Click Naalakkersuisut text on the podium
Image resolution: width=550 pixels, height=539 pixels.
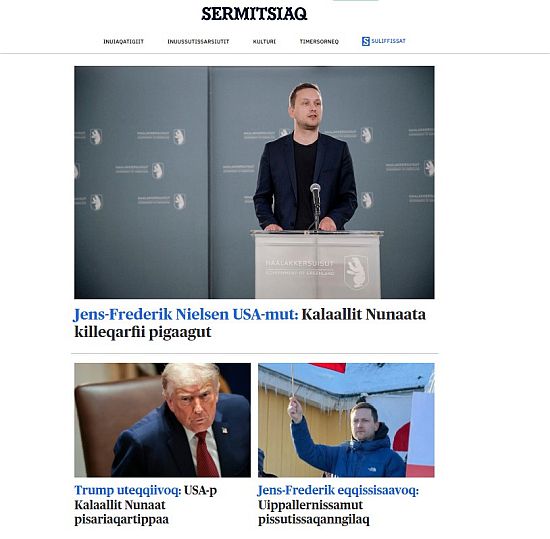[x=300, y=263]
